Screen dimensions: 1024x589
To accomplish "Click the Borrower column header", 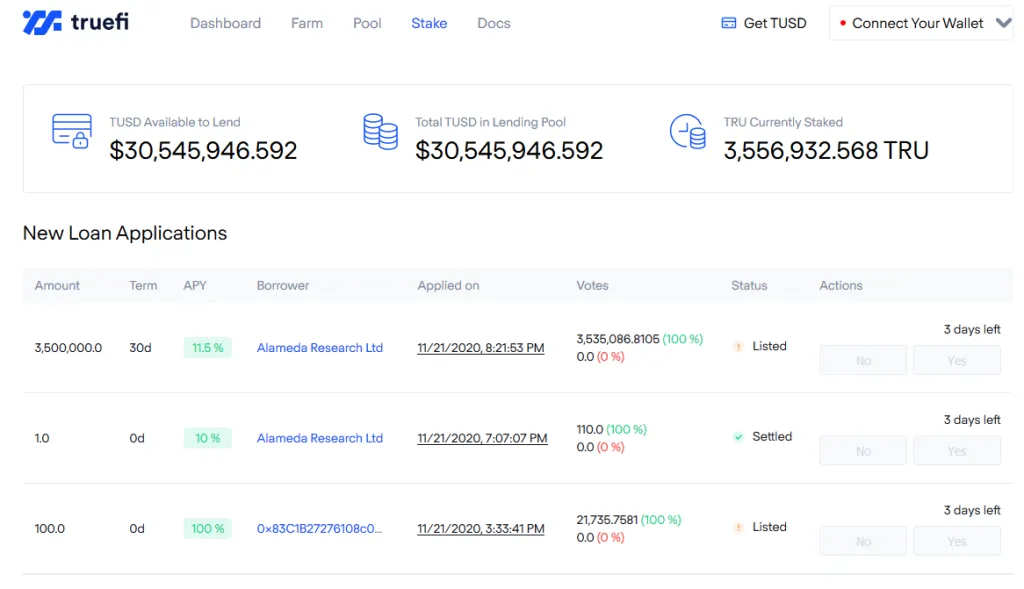I will [x=283, y=285].
